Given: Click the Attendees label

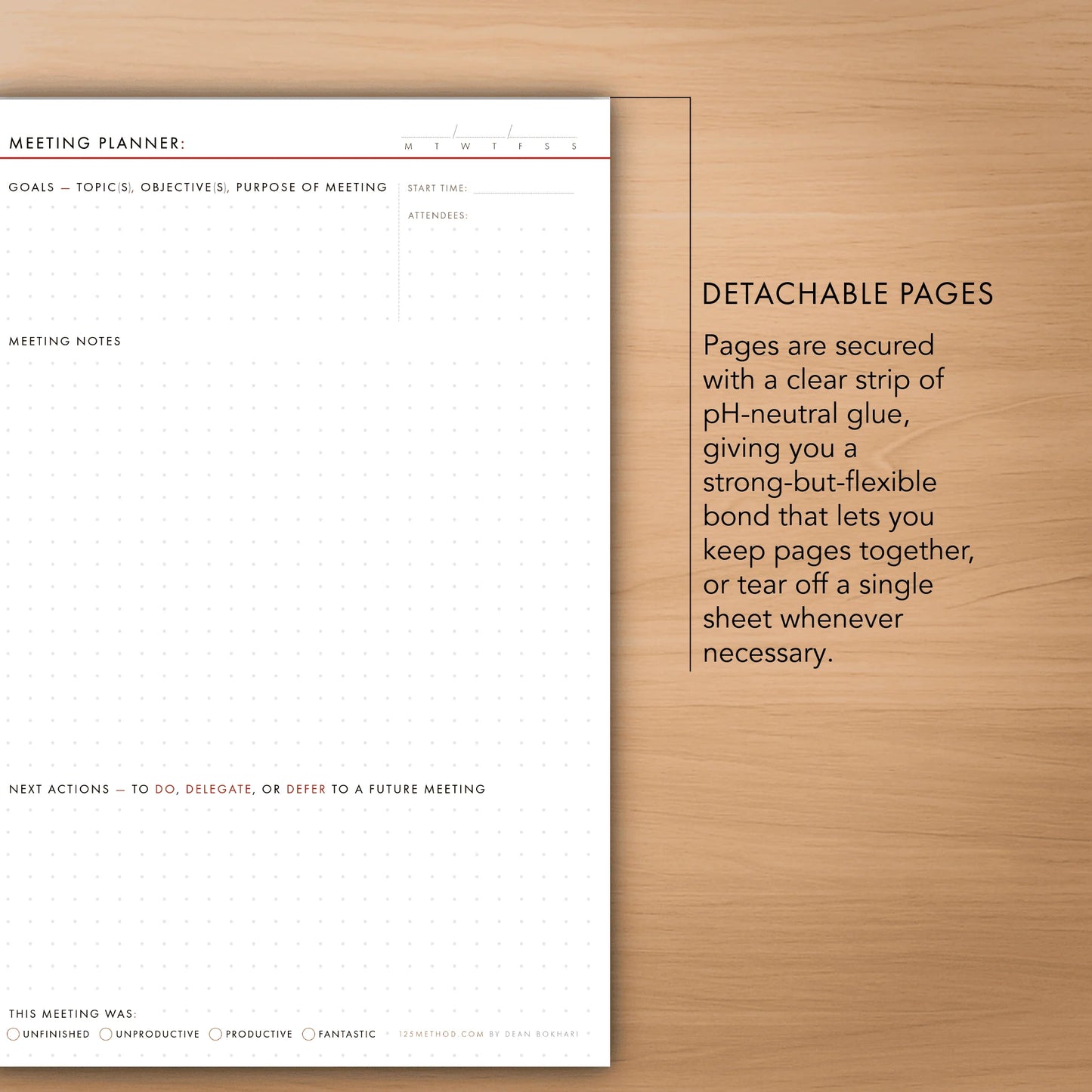Looking at the screenshot, I should (438, 215).
